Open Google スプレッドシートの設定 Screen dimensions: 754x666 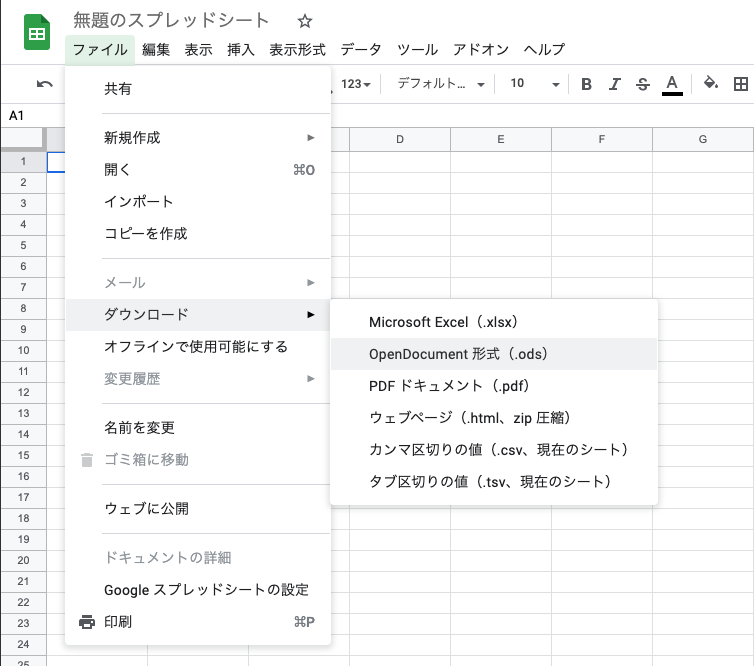[x=198, y=590]
